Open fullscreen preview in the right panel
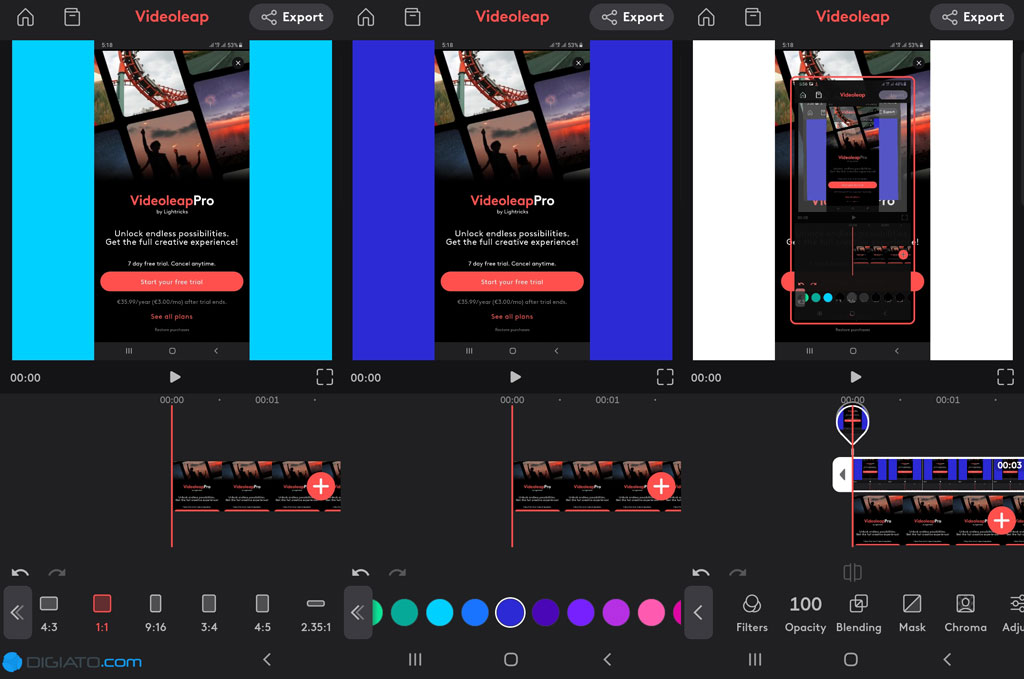 coord(1006,377)
